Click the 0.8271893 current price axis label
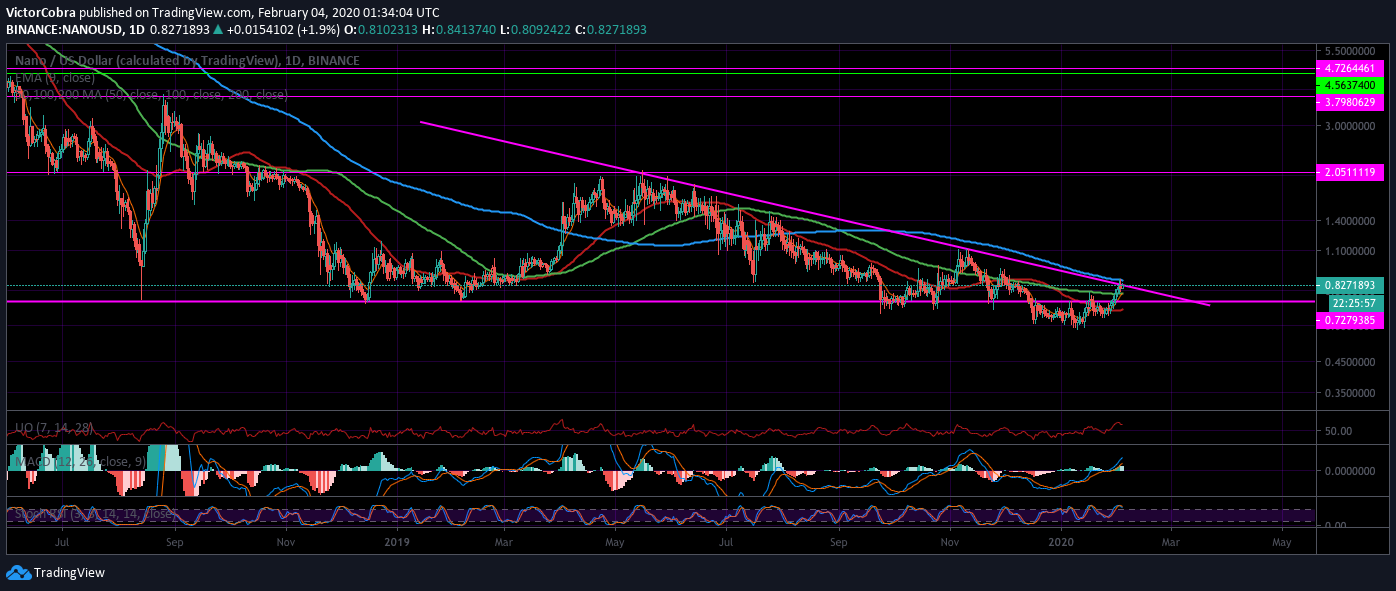 pyautogui.click(x=1349, y=285)
